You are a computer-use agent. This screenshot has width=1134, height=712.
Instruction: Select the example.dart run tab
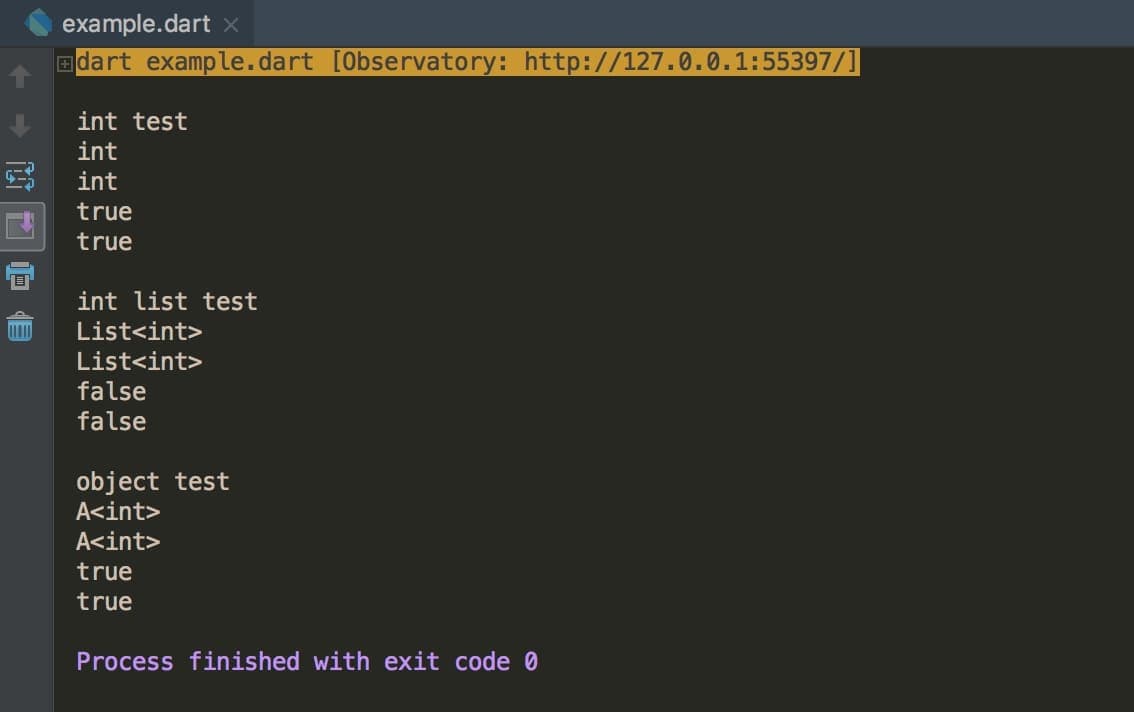(x=127, y=24)
